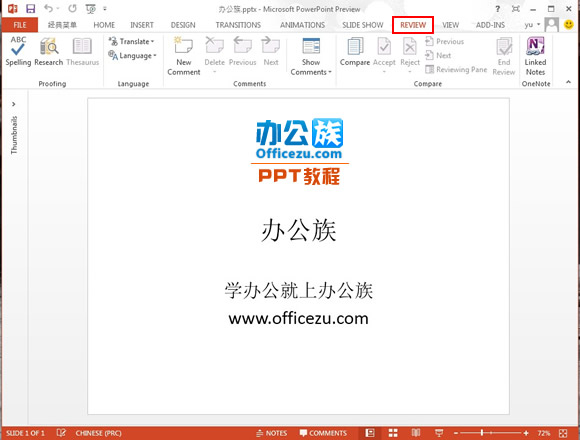Switch to the SLIDE SHOW tab
Image resolution: width=580 pixels, height=440 pixels.
click(x=362, y=25)
